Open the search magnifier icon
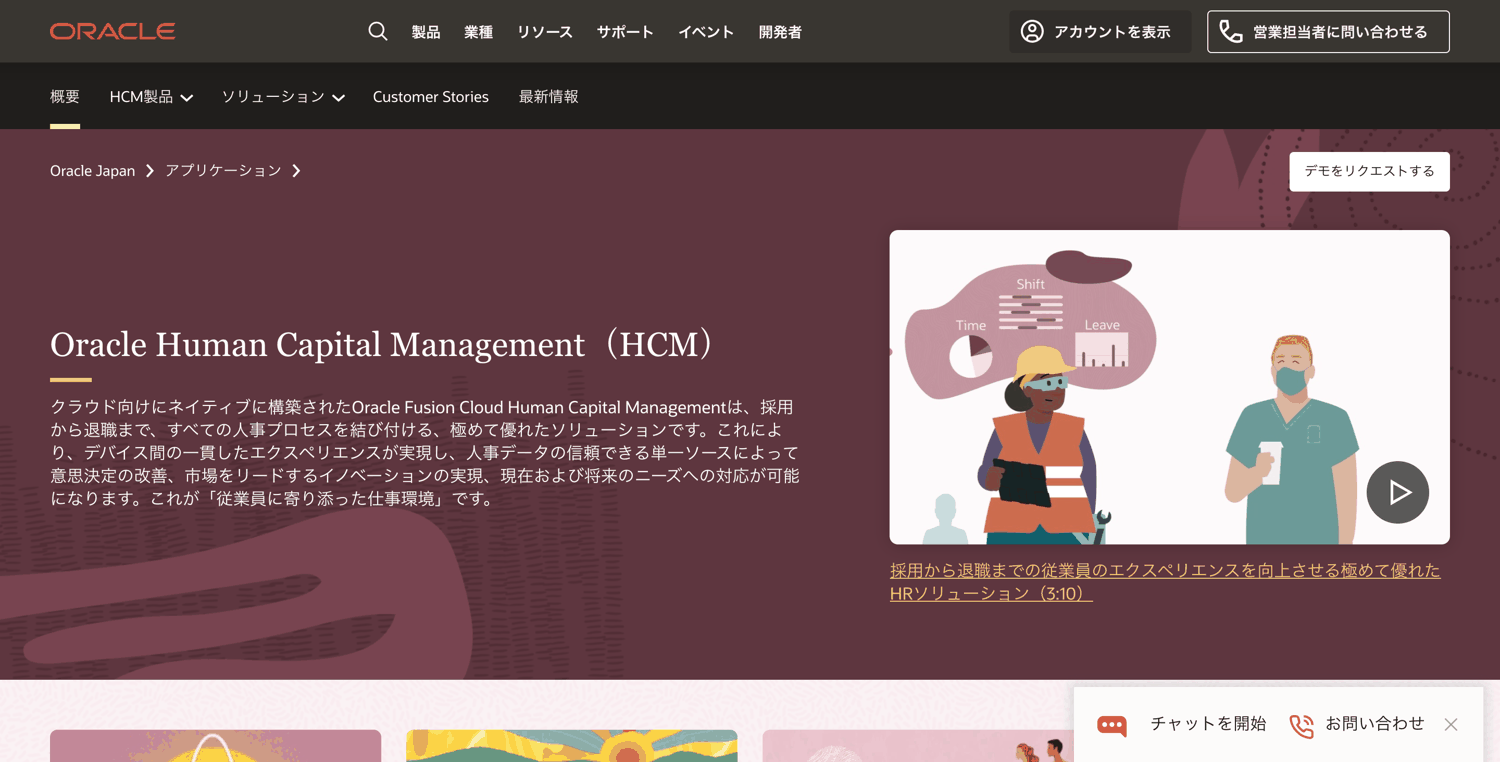Screen dimensions: 1500x762 378,31
